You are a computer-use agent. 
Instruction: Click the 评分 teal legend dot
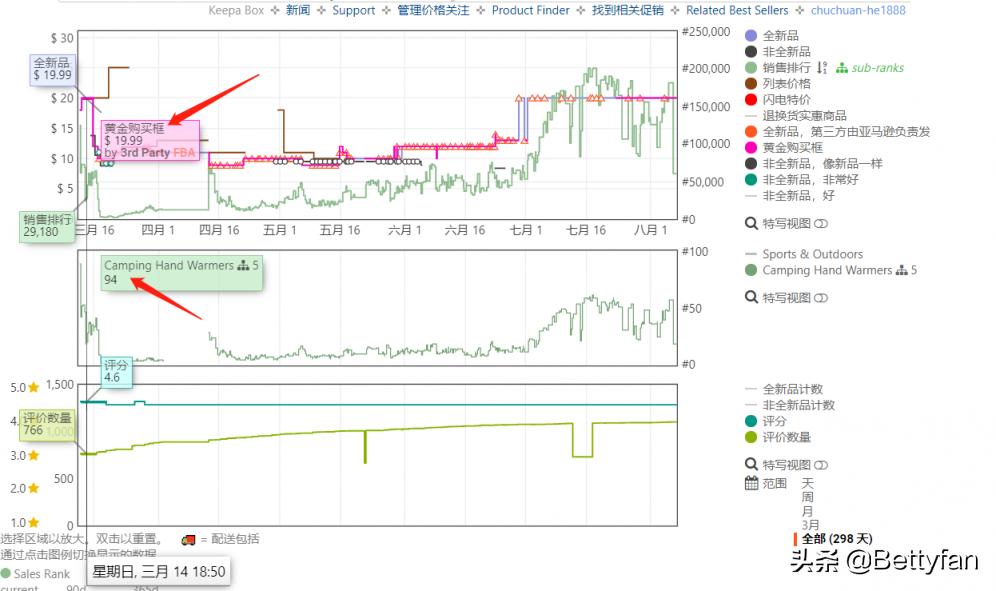point(751,422)
